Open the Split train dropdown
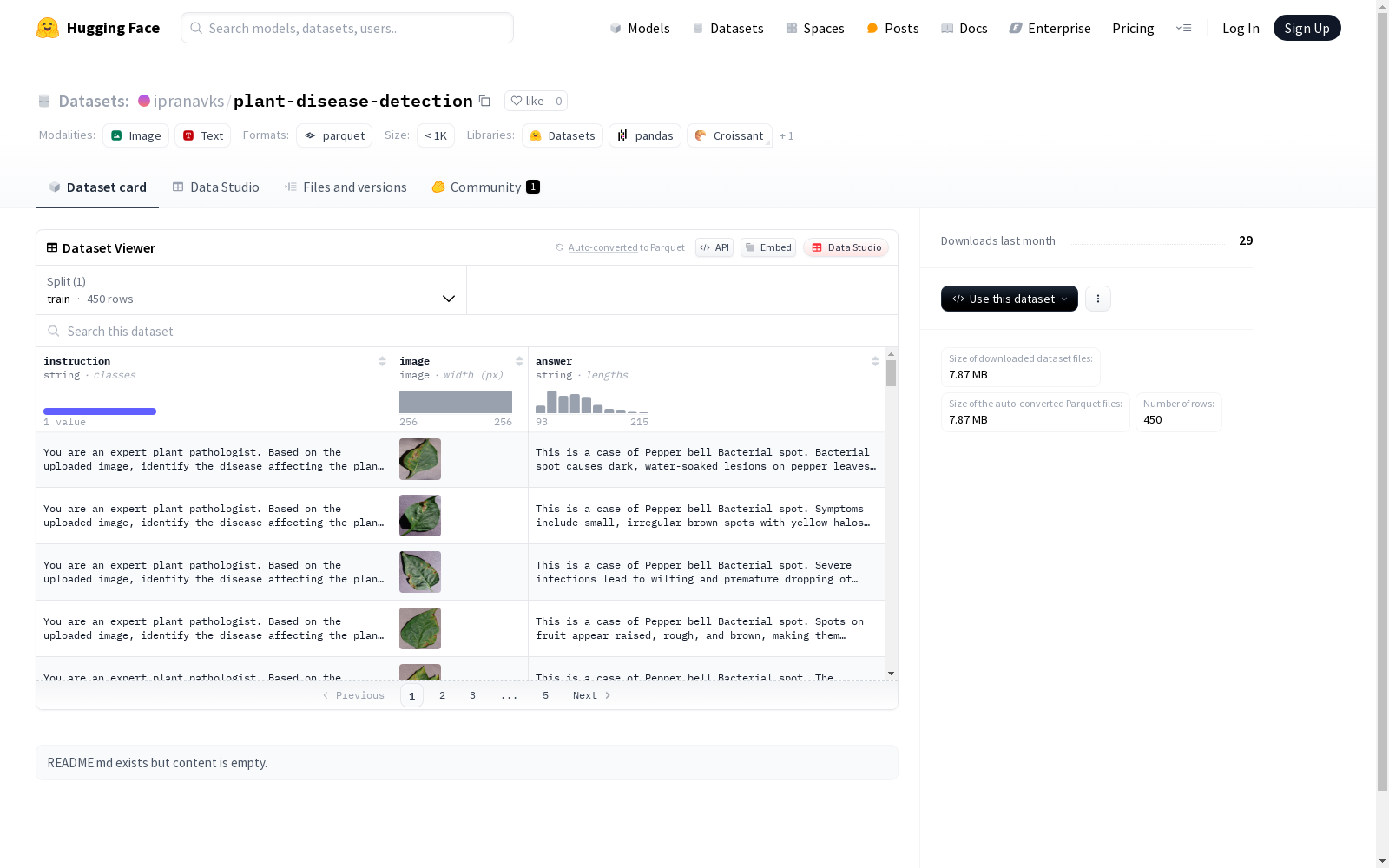The height and width of the screenshot is (868, 1389). point(252,290)
